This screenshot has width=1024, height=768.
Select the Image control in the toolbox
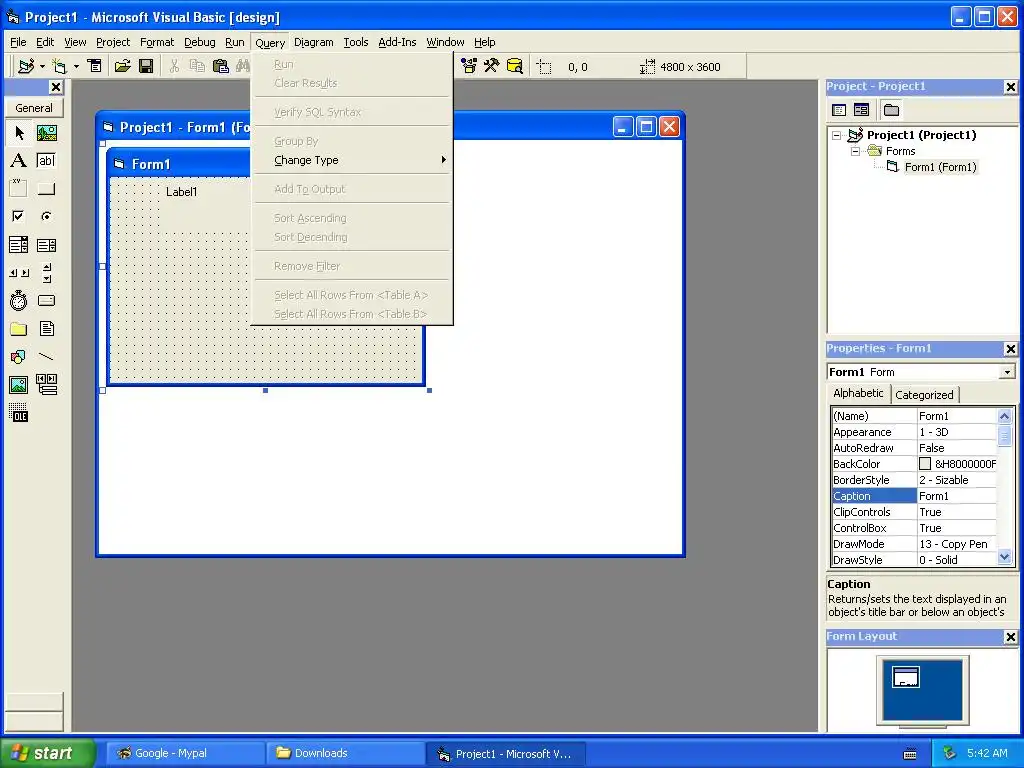click(19, 385)
